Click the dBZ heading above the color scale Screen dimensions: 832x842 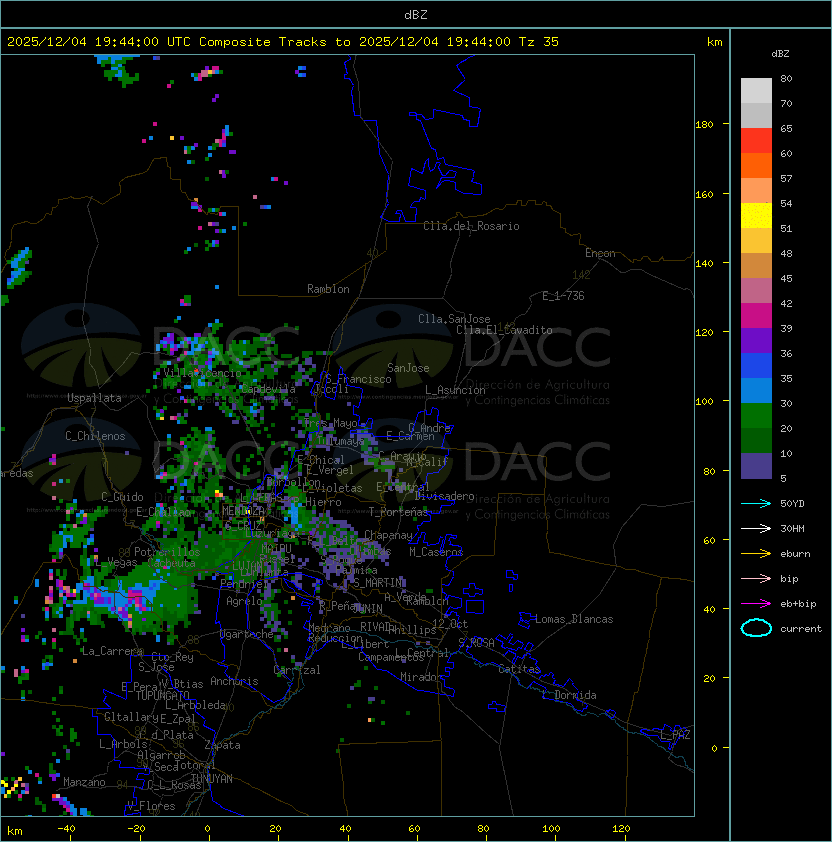coord(780,54)
